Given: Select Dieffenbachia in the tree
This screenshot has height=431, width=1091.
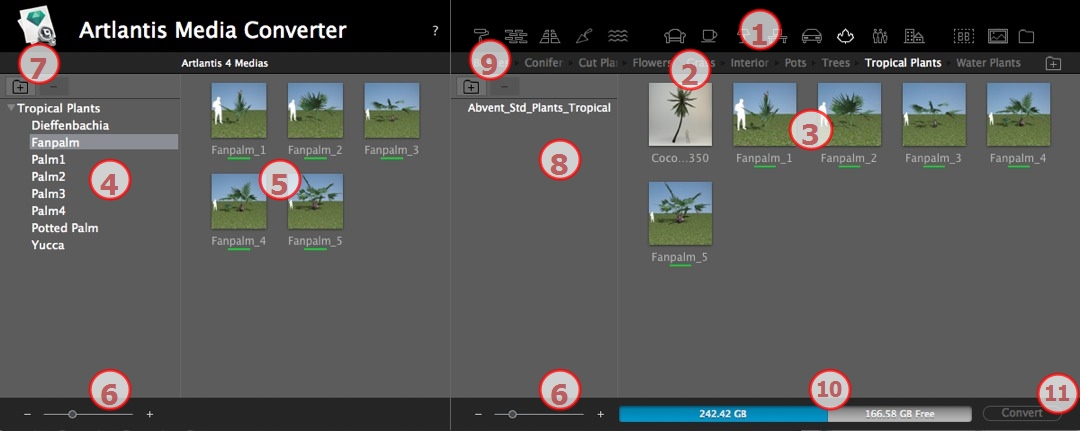Looking at the screenshot, I should tap(70, 125).
